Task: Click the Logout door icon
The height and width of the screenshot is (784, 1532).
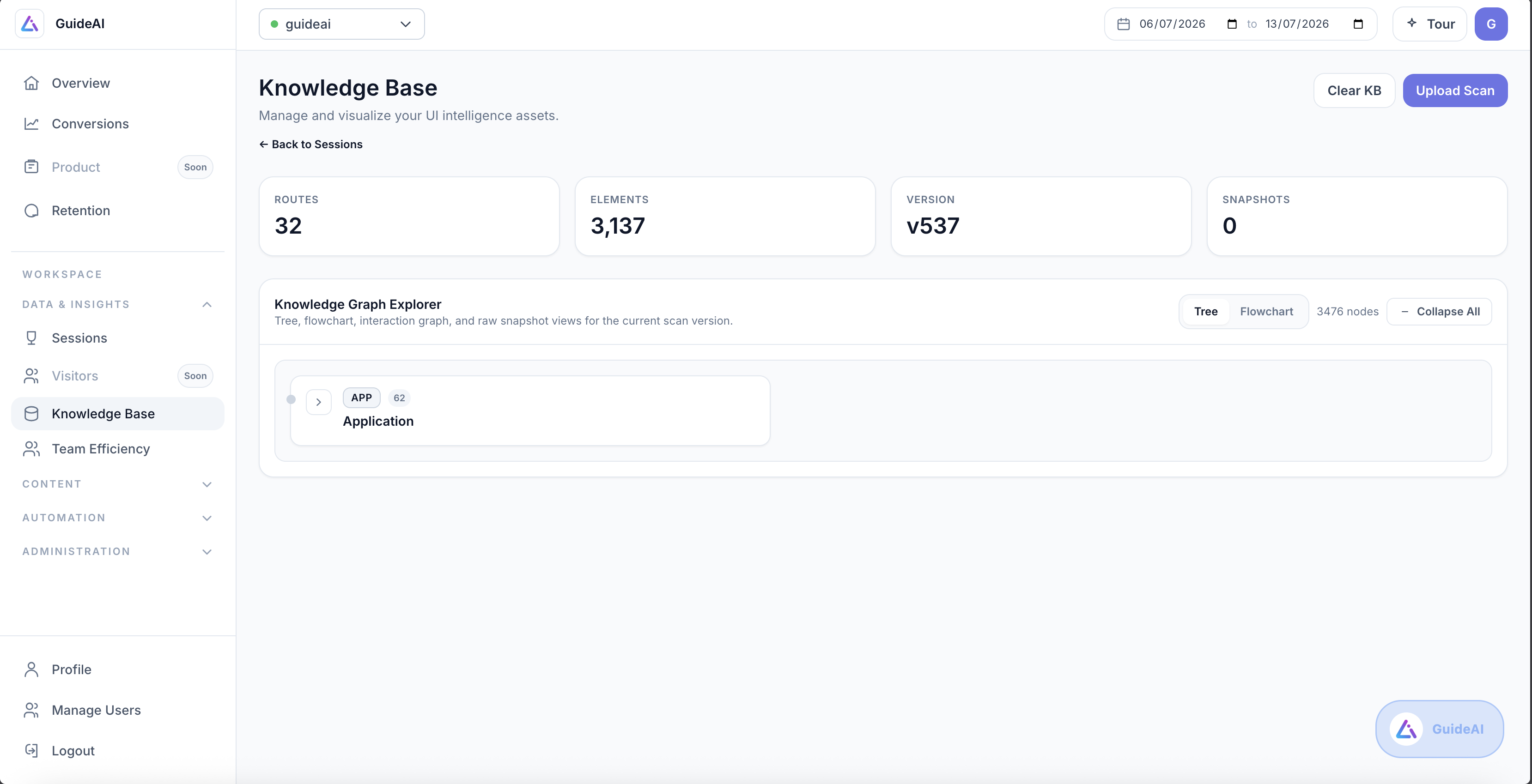Action: pos(31,750)
